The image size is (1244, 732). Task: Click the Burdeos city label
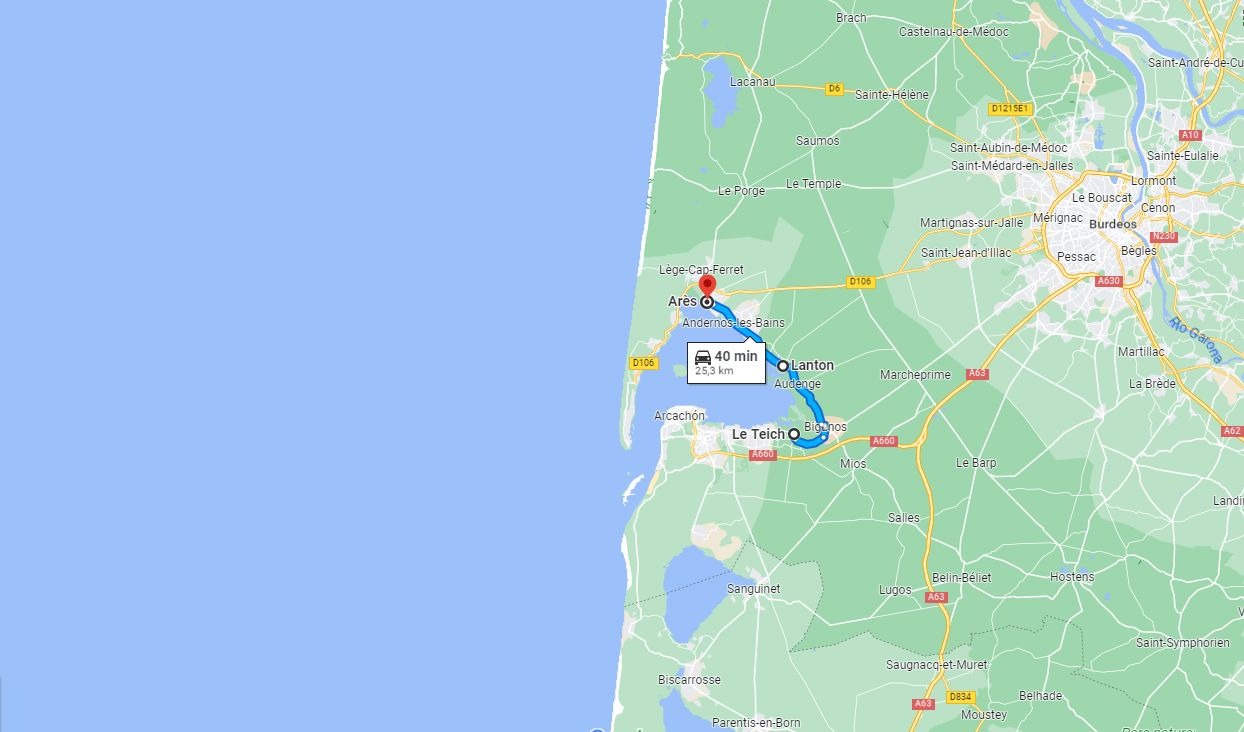1112,225
